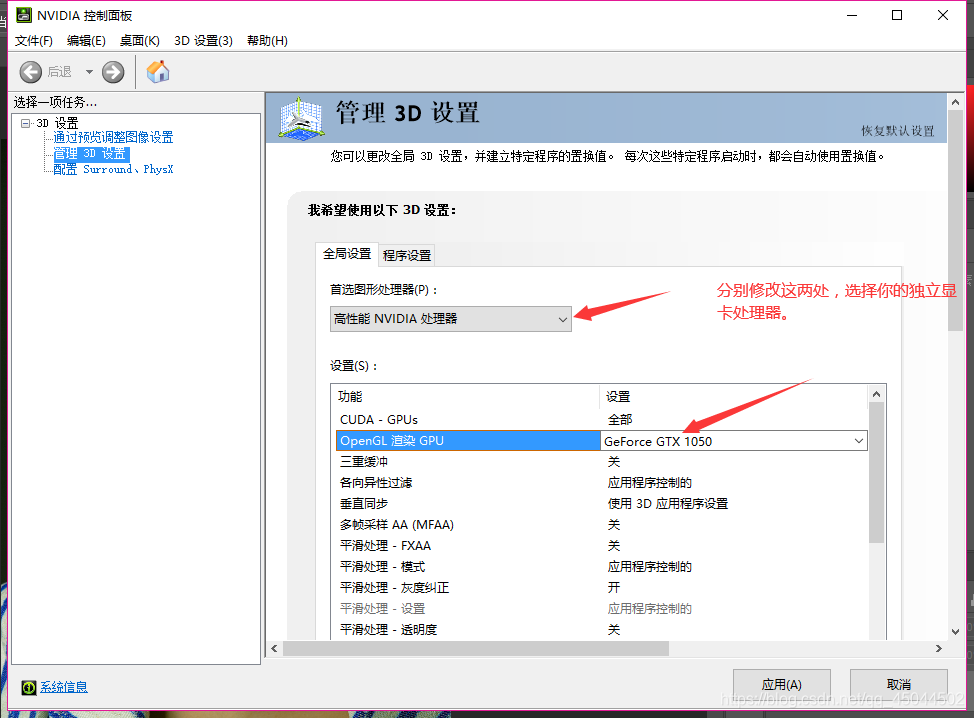Click the NVIDIA title bar logo icon
Viewport: 974px width, 718px height.
(24, 15)
